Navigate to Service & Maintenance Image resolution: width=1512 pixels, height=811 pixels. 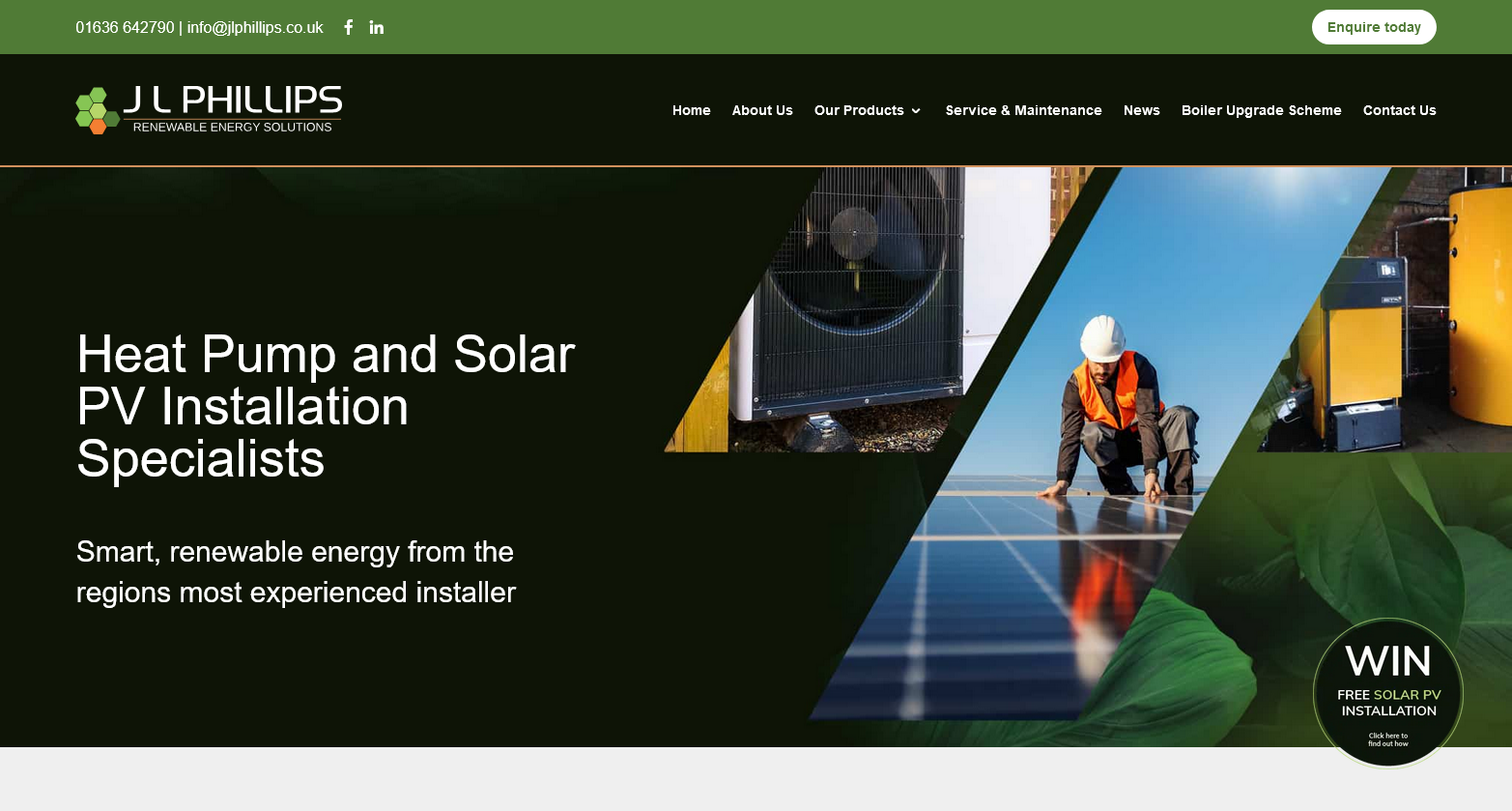coord(1023,110)
